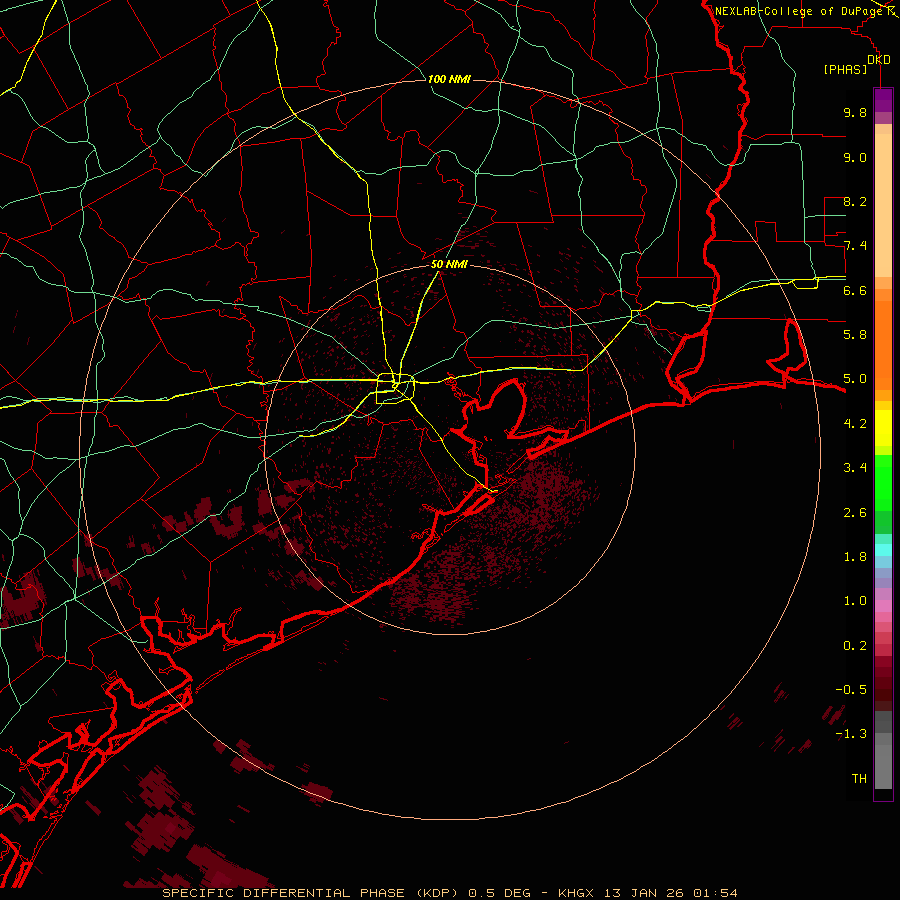Viewport: 900px width, 900px height.
Task: Click the 8.2 legend value
Action: pyautogui.click(x=855, y=201)
